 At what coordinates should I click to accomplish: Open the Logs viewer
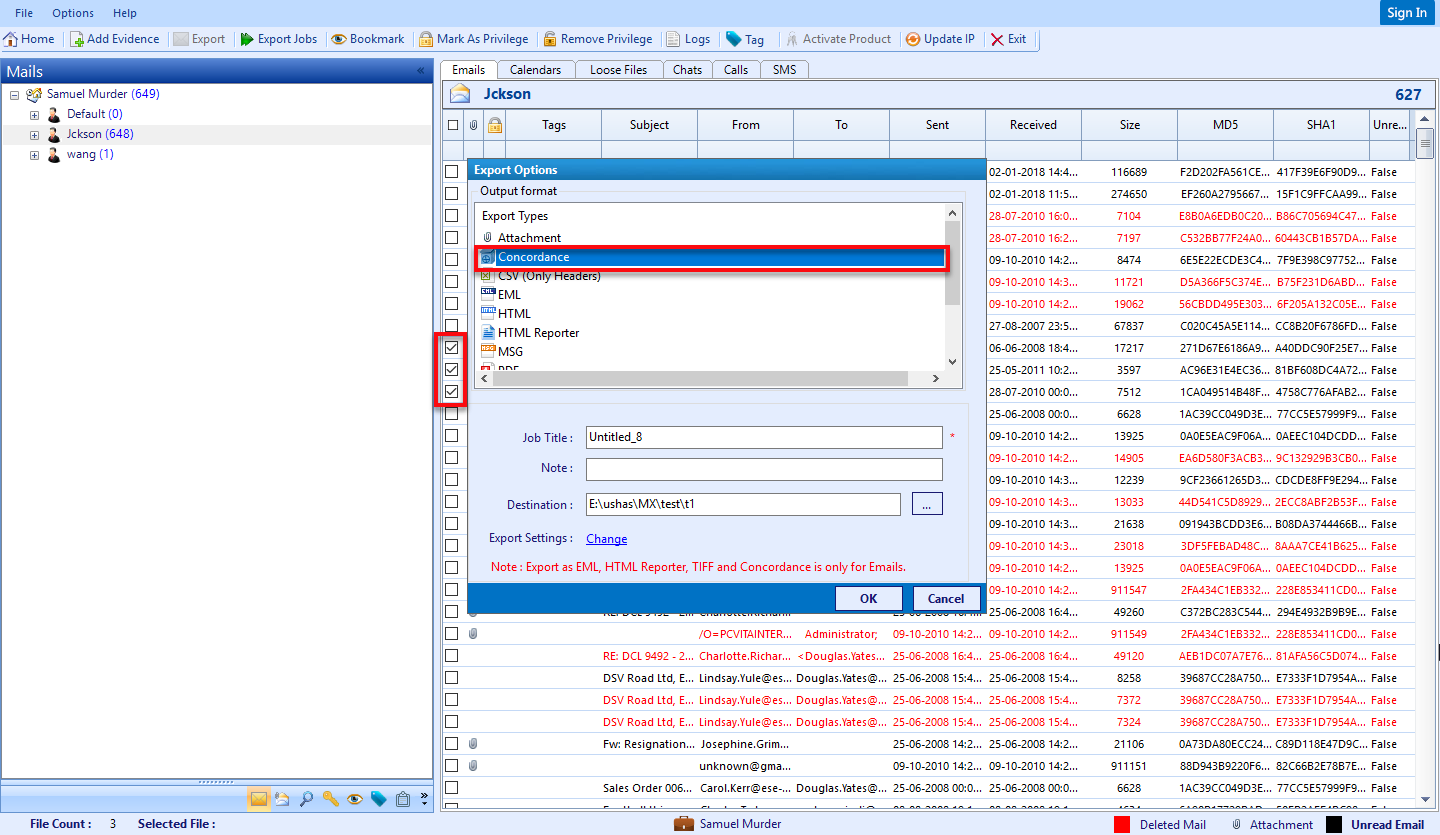689,39
